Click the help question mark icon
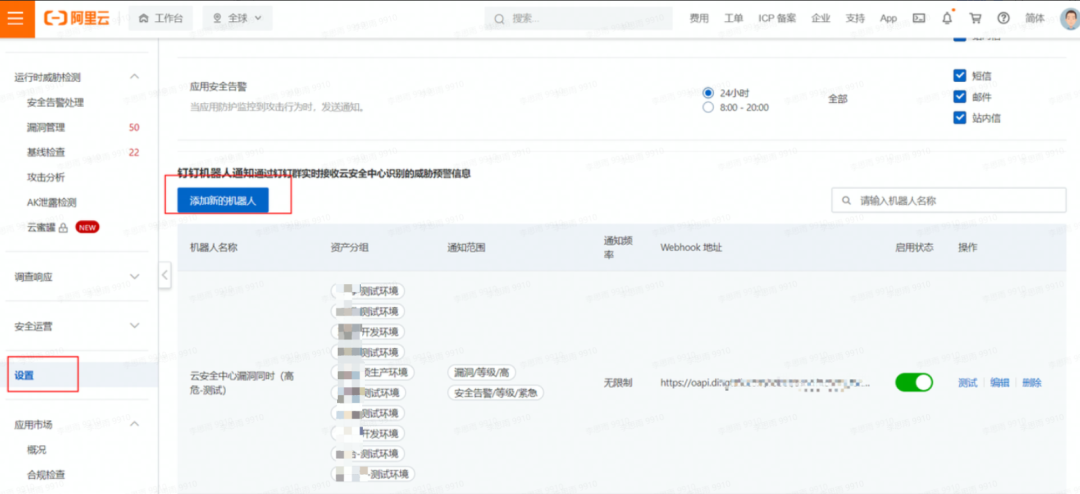The image size is (1080, 494). point(1003,18)
